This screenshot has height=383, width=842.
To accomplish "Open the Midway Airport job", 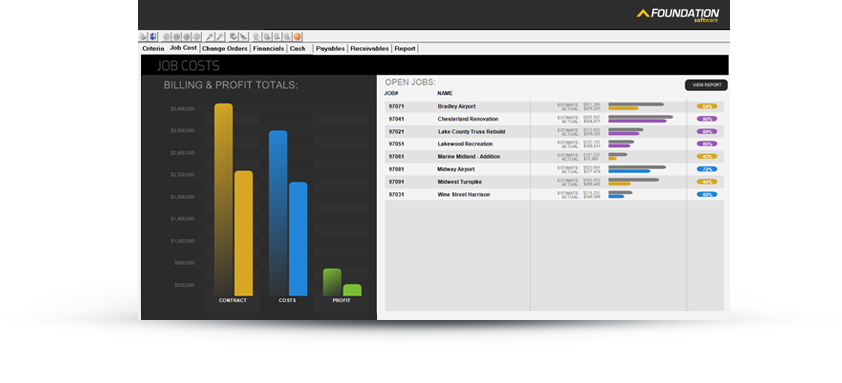I will coord(456,169).
